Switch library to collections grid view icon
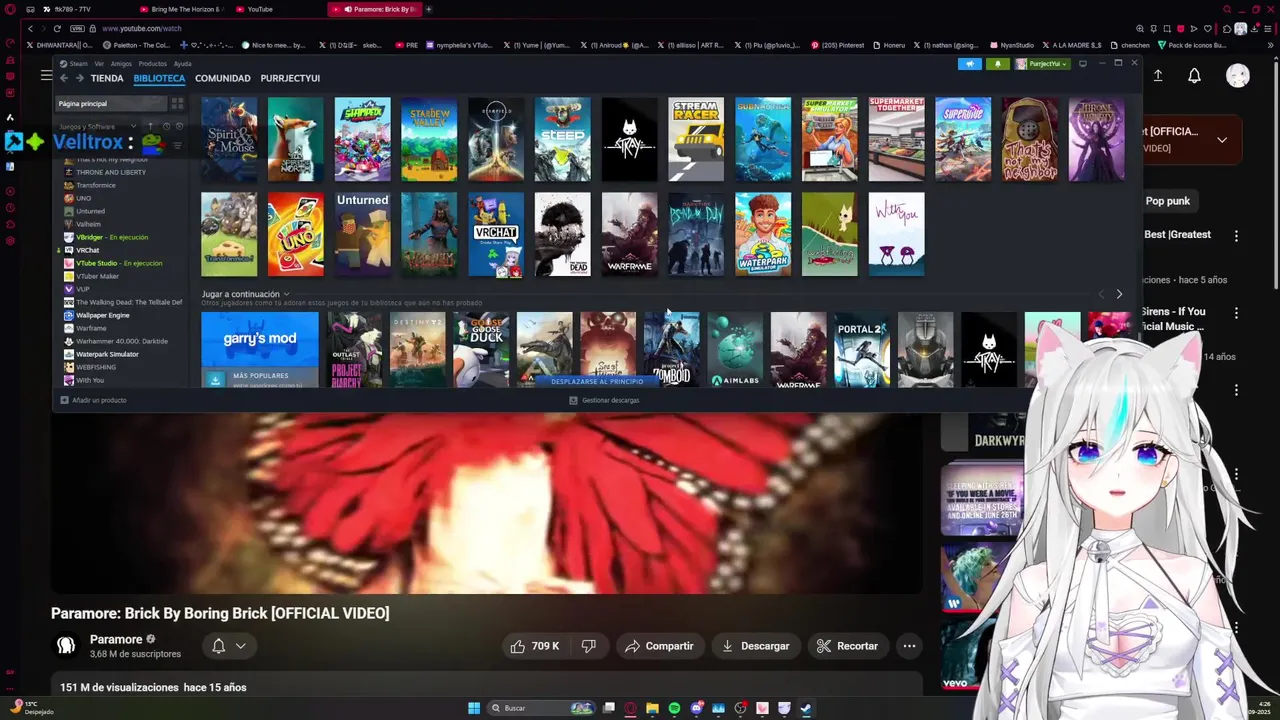The width and height of the screenshot is (1280, 720). pyautogui.click(x=177, y=103)
